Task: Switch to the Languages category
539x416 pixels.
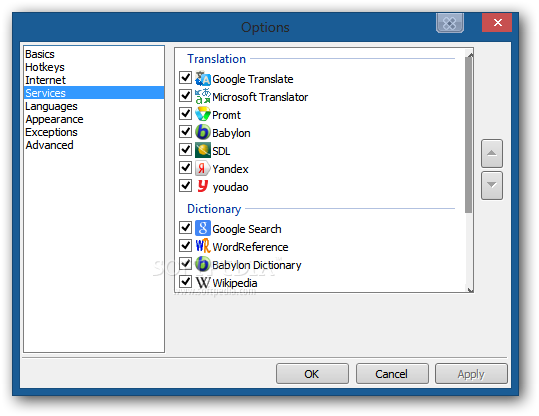Action: coord(94,106)
